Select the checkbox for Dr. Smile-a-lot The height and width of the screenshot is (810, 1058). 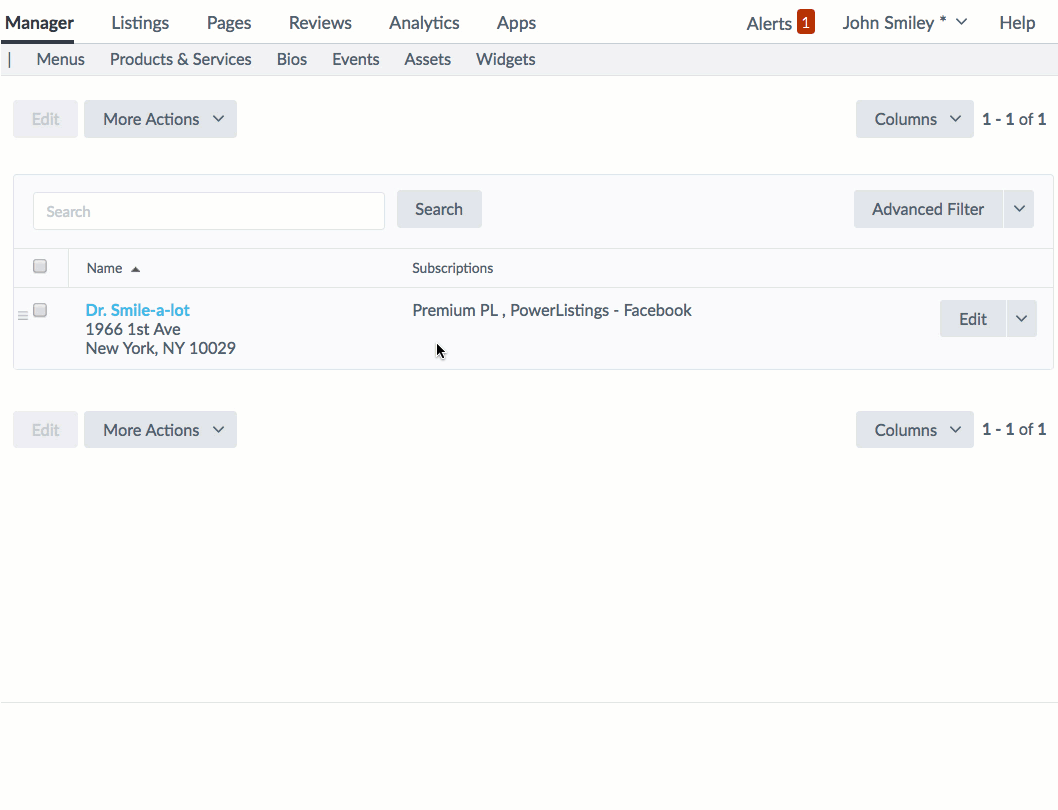click(39, 310)
